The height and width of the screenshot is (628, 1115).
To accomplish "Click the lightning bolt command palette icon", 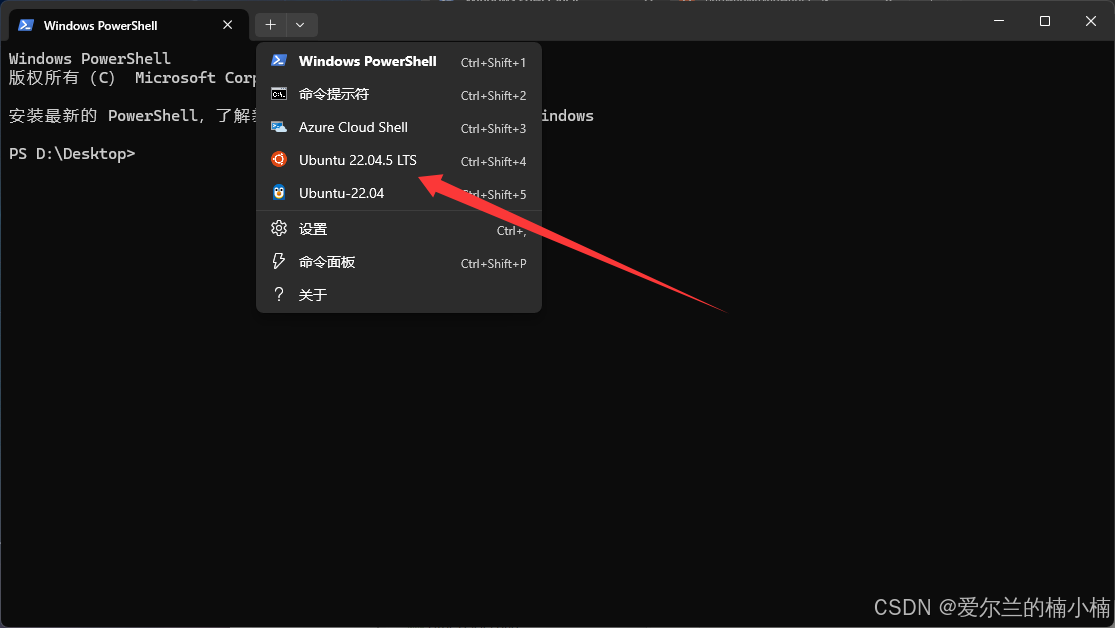I will [279, 261].
